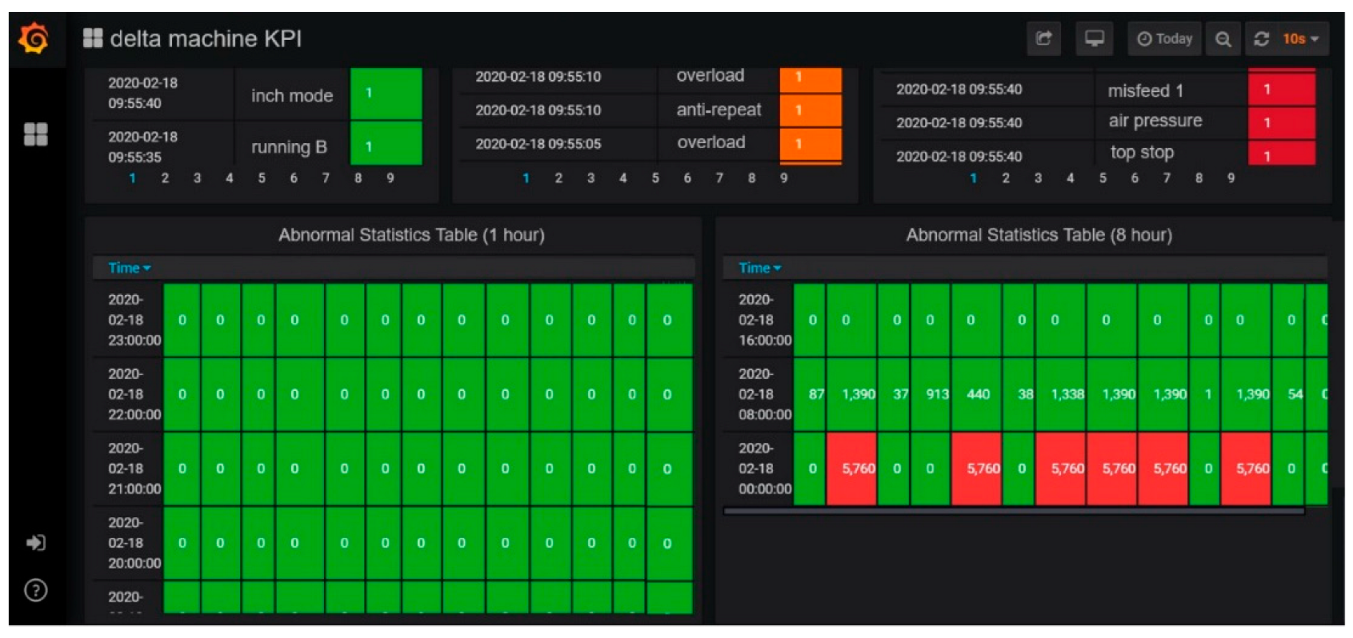Click Abnormal Statistics Table (8 hour) panel title
Image resolution: width=1353 pixels, height=638 pixels.
coord(1039,236)
